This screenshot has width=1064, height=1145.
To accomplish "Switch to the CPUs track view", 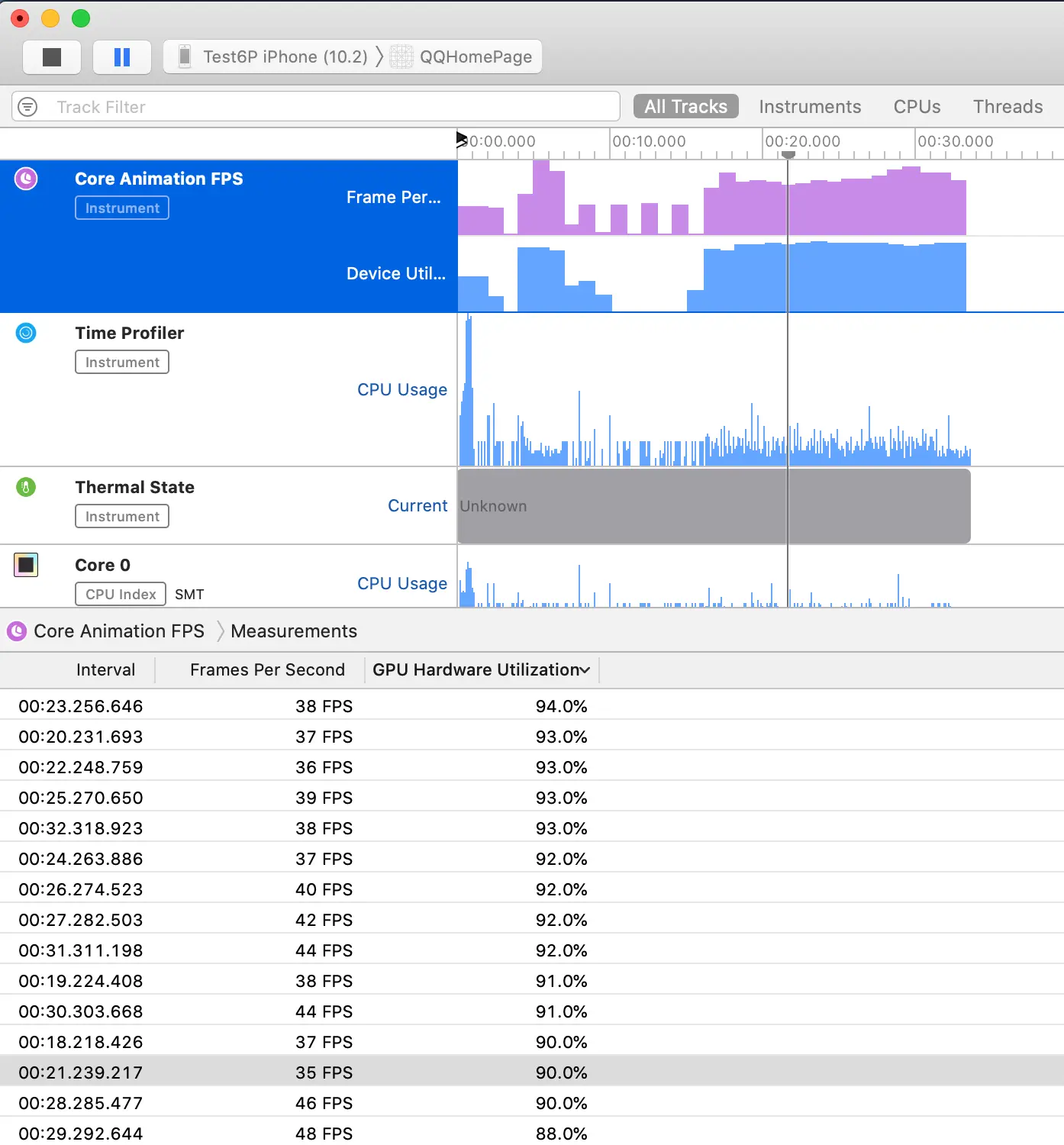I will 917,107.
